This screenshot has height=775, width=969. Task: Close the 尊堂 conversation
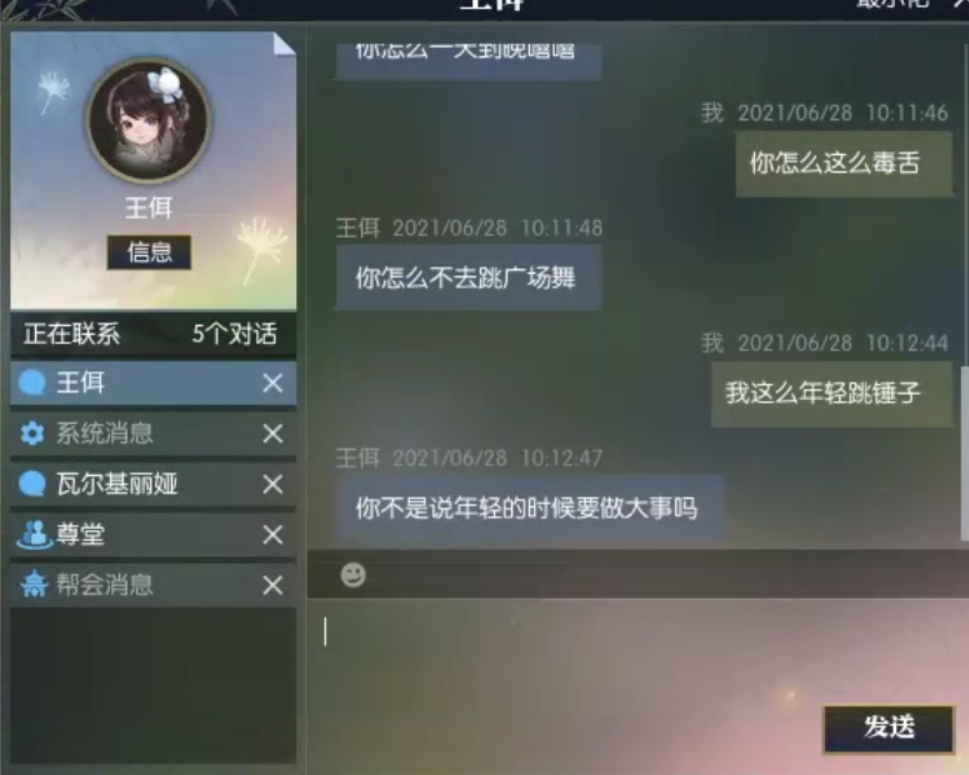[x=273, y=535]
